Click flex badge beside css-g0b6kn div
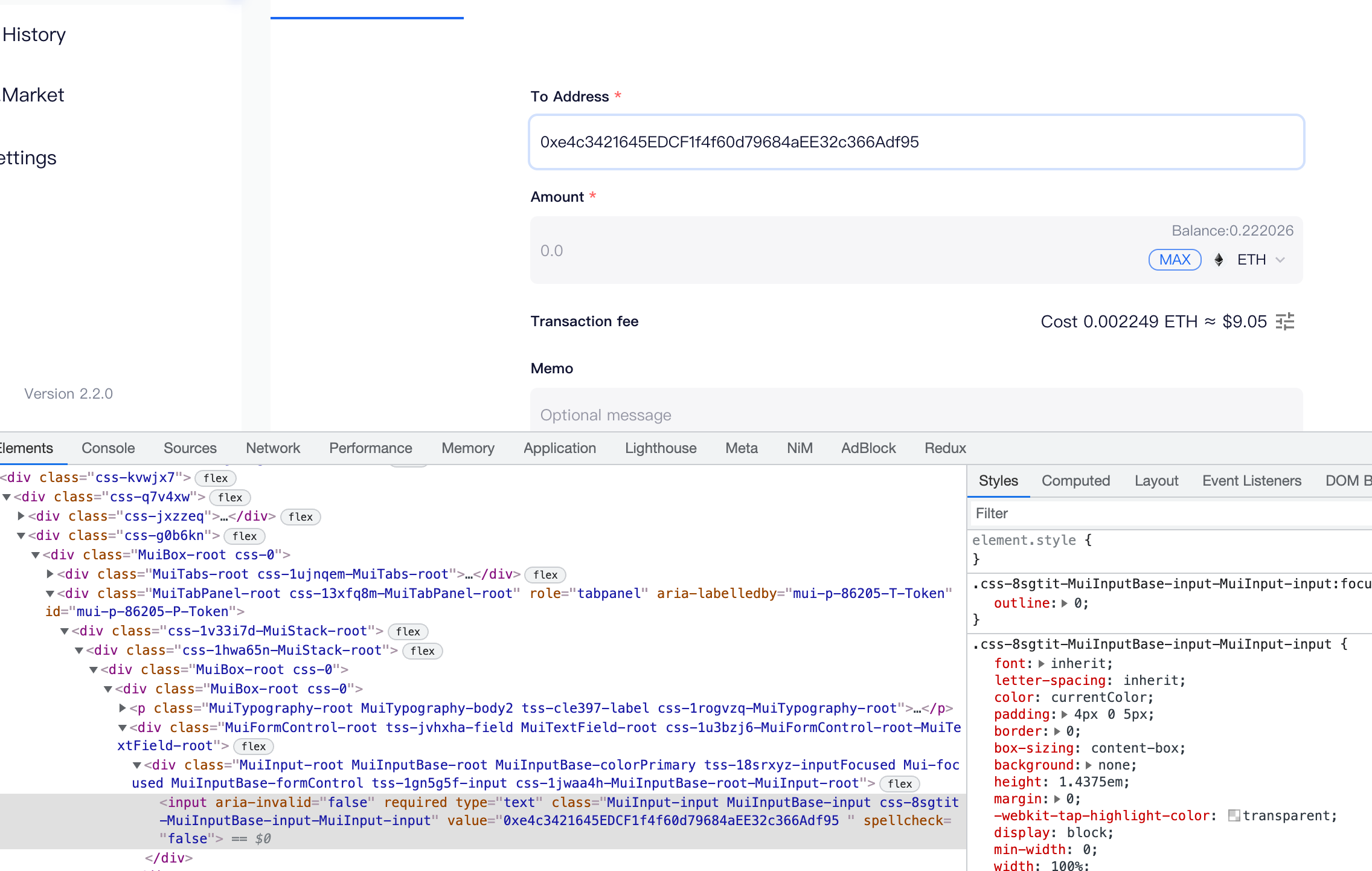Image resolution: width=1372 pixels, height=871 pixels. point(245,536)
